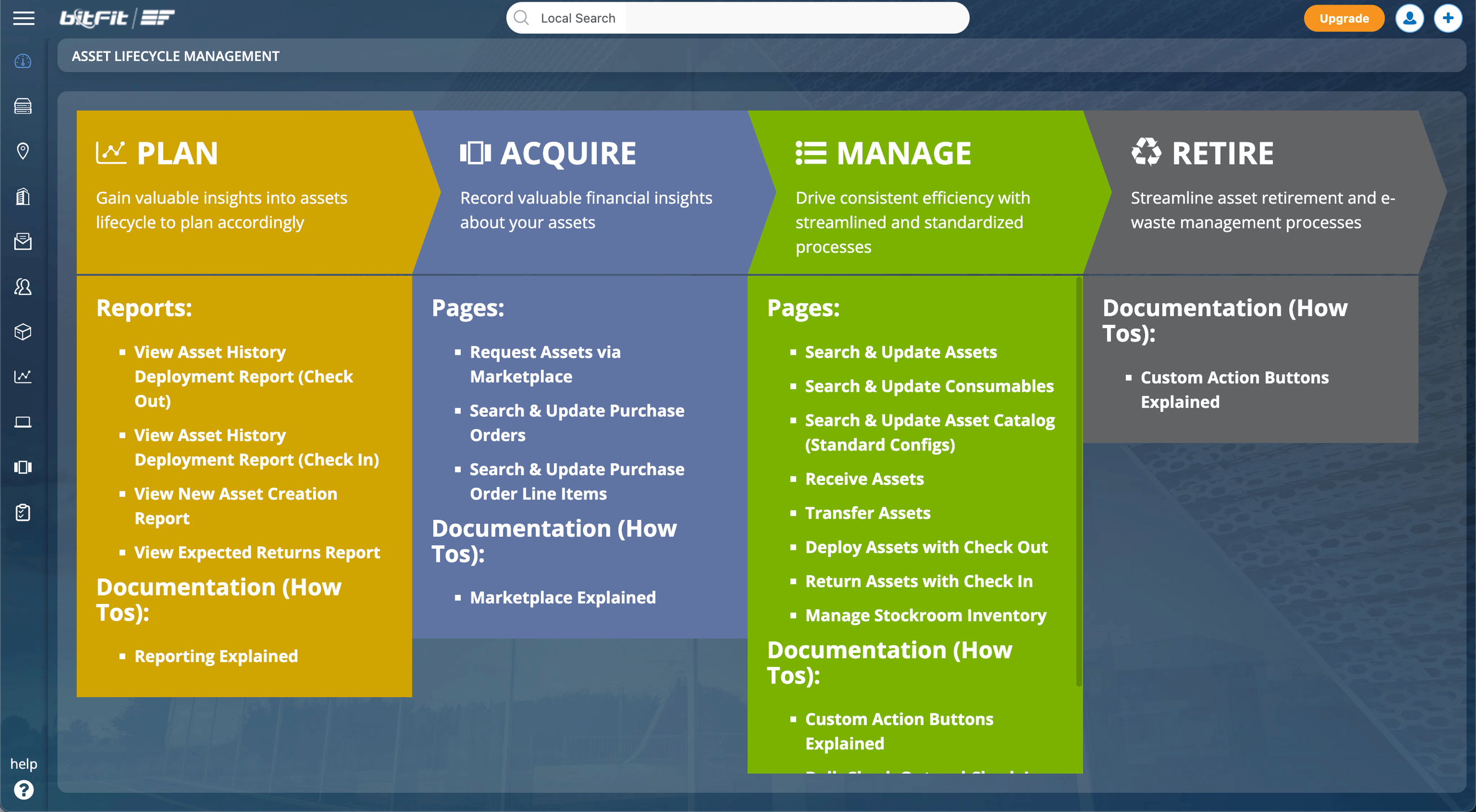
Task: Click the dashboard gauge sidebar icon
Action: 23,61
